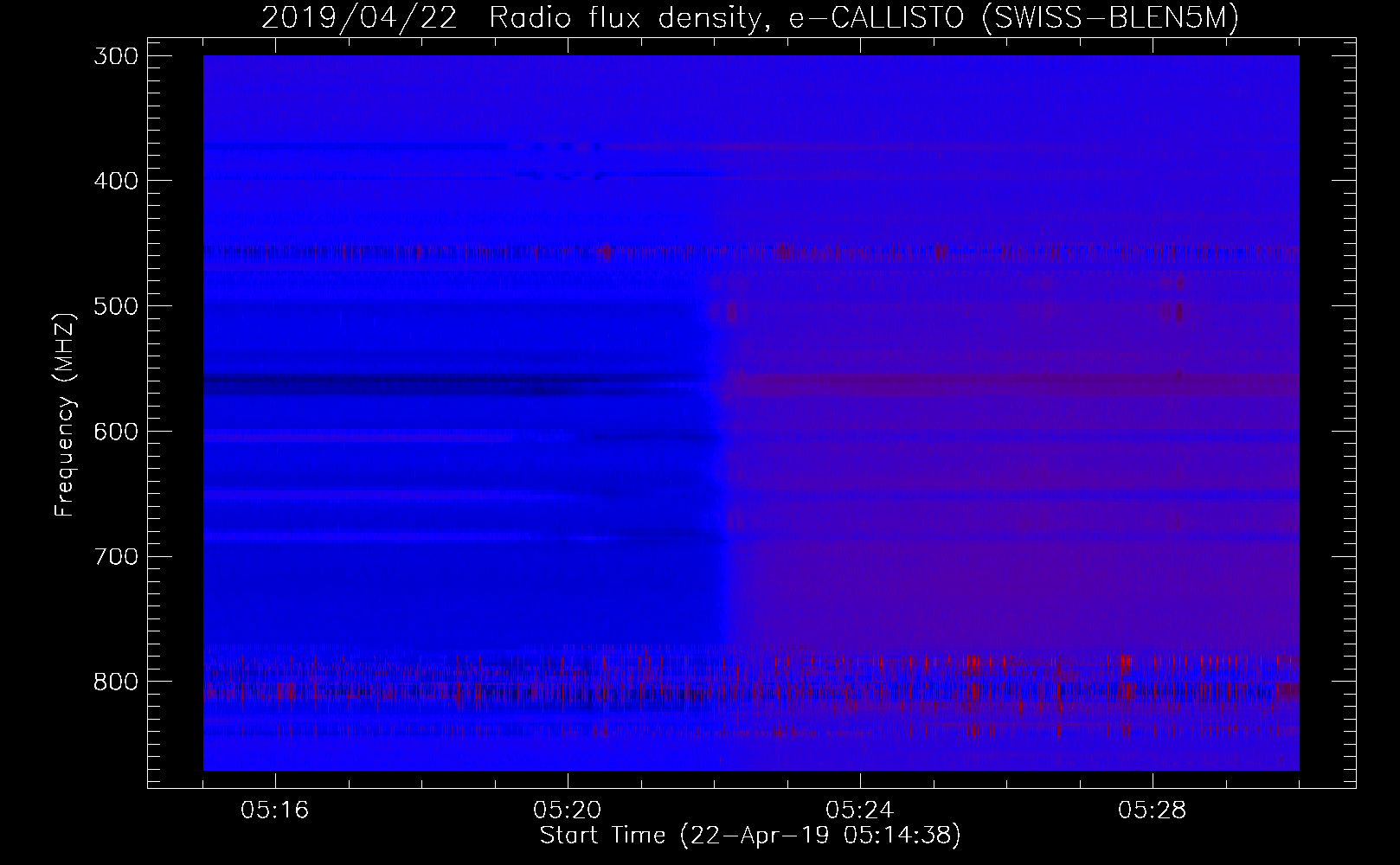Click the '400' frequency tick label

(114, 181)
